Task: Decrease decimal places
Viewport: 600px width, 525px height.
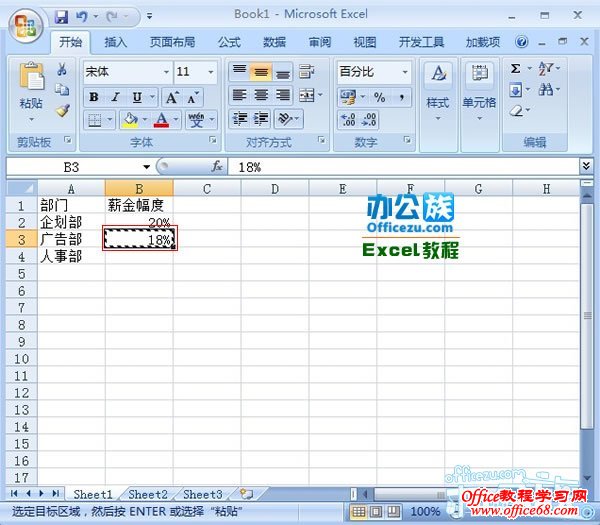Action: 369,119
